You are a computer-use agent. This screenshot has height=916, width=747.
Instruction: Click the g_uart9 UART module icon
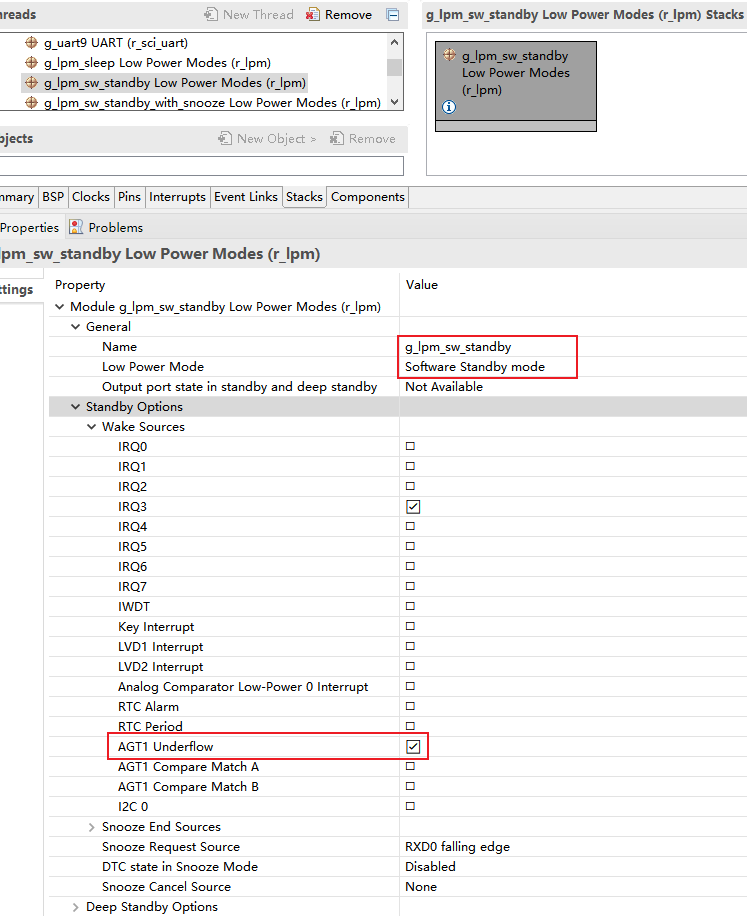pyautogui.click(x=31, y=43)
